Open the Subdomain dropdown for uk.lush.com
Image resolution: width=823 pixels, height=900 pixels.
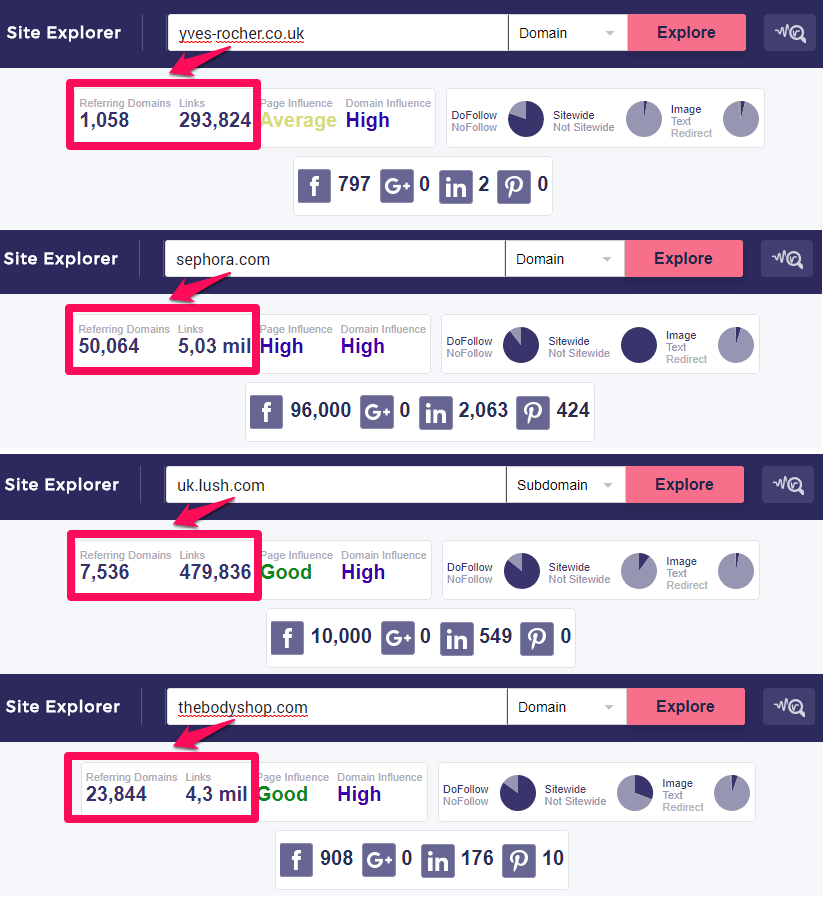coord(566,485)
